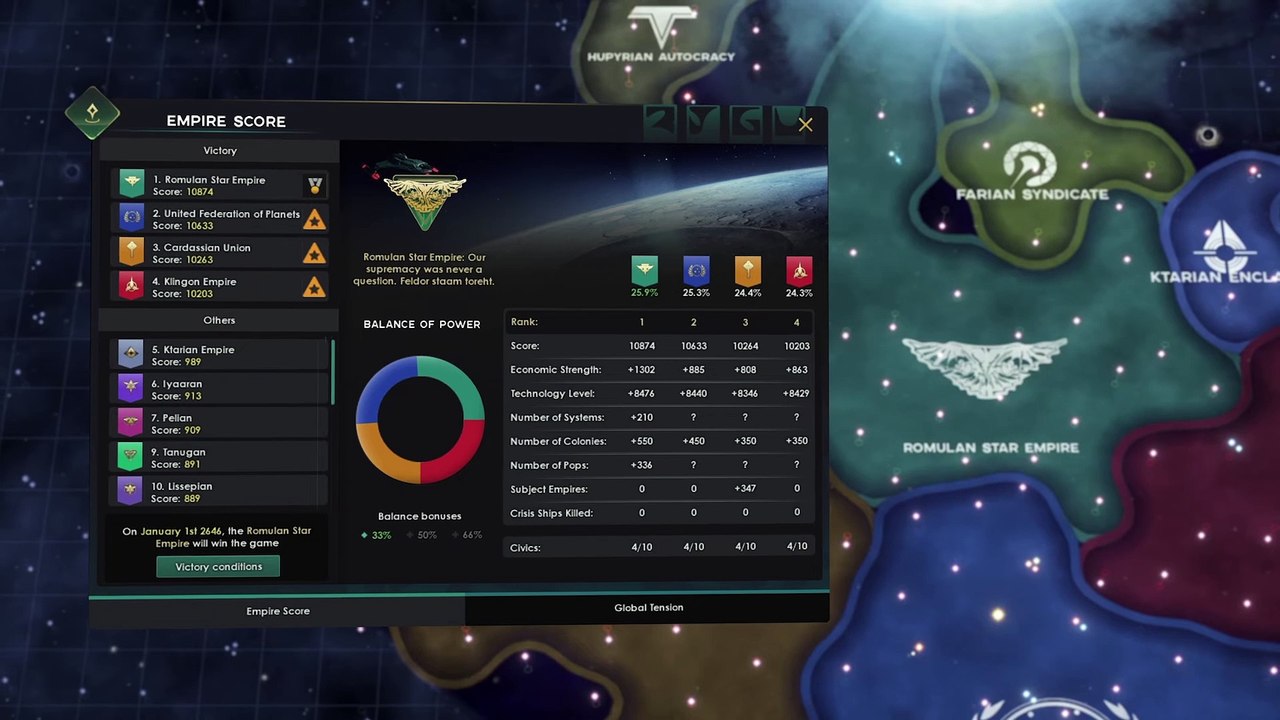The width and height of the screenshot is (1280, 720).
Task: Click the +210 Number of Systems value
Action: (641, 418)
